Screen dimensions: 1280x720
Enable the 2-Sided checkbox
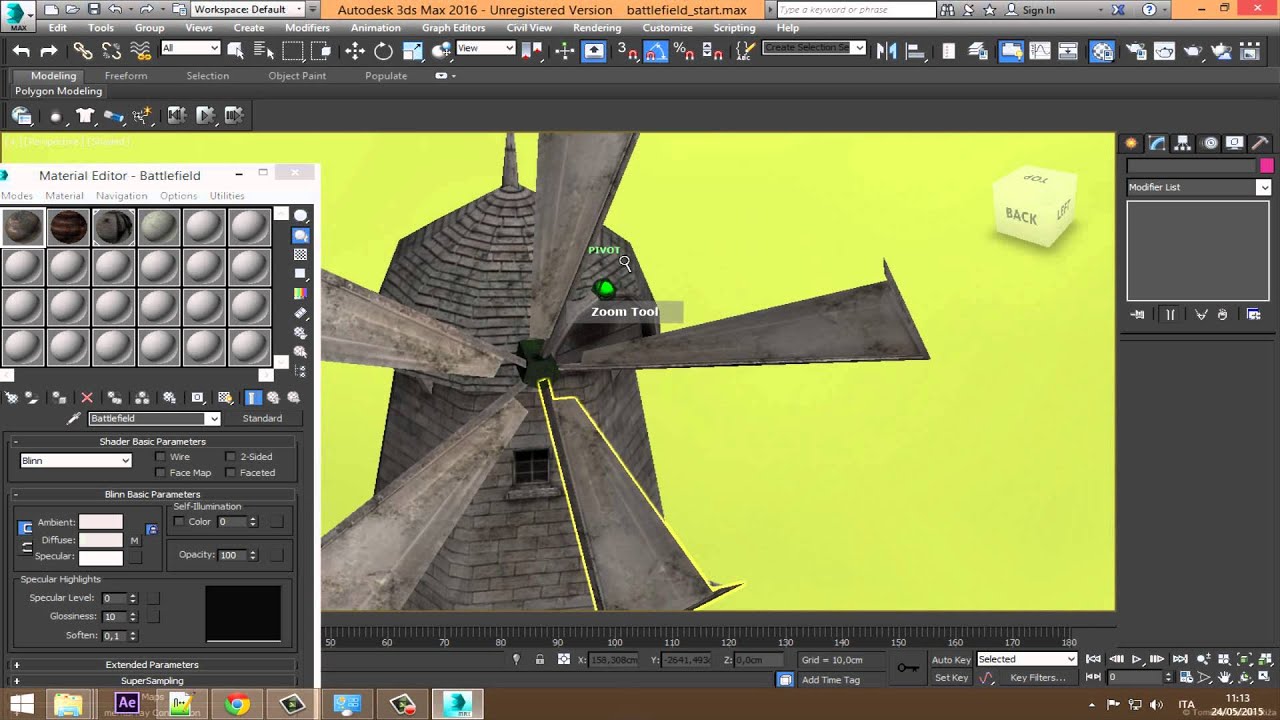coord(230,457)
